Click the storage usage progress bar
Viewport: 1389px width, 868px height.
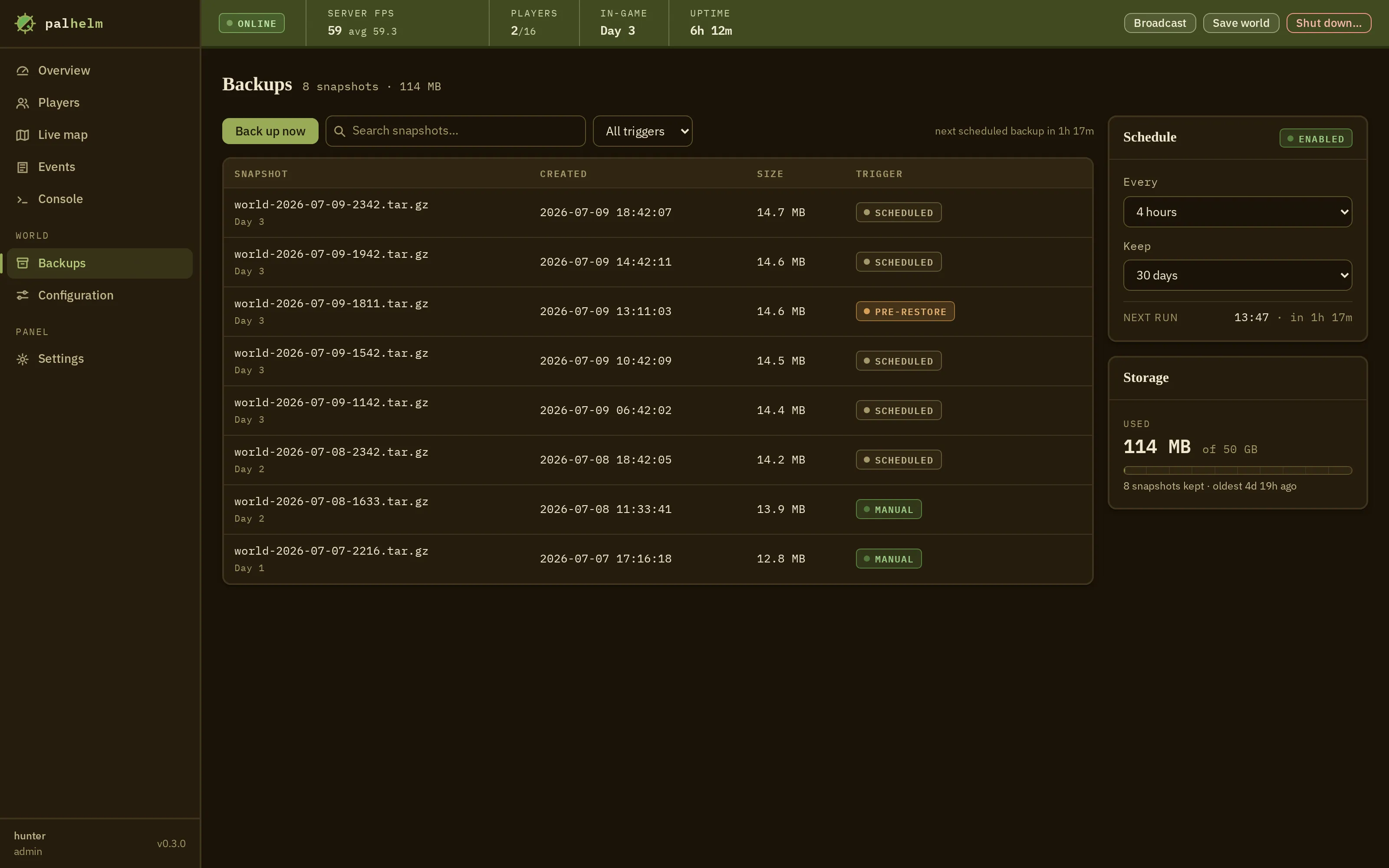(1238, 470)
